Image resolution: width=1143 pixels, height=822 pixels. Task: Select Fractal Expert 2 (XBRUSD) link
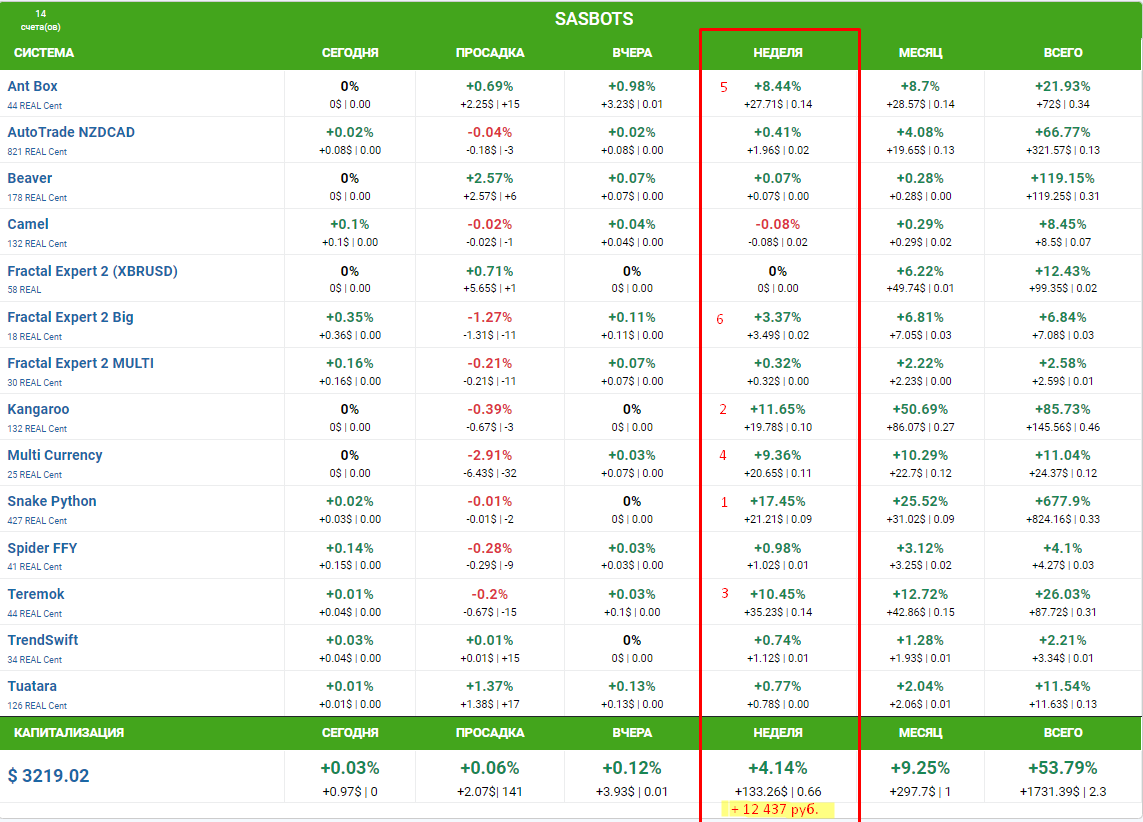click(x=92, y=271)
